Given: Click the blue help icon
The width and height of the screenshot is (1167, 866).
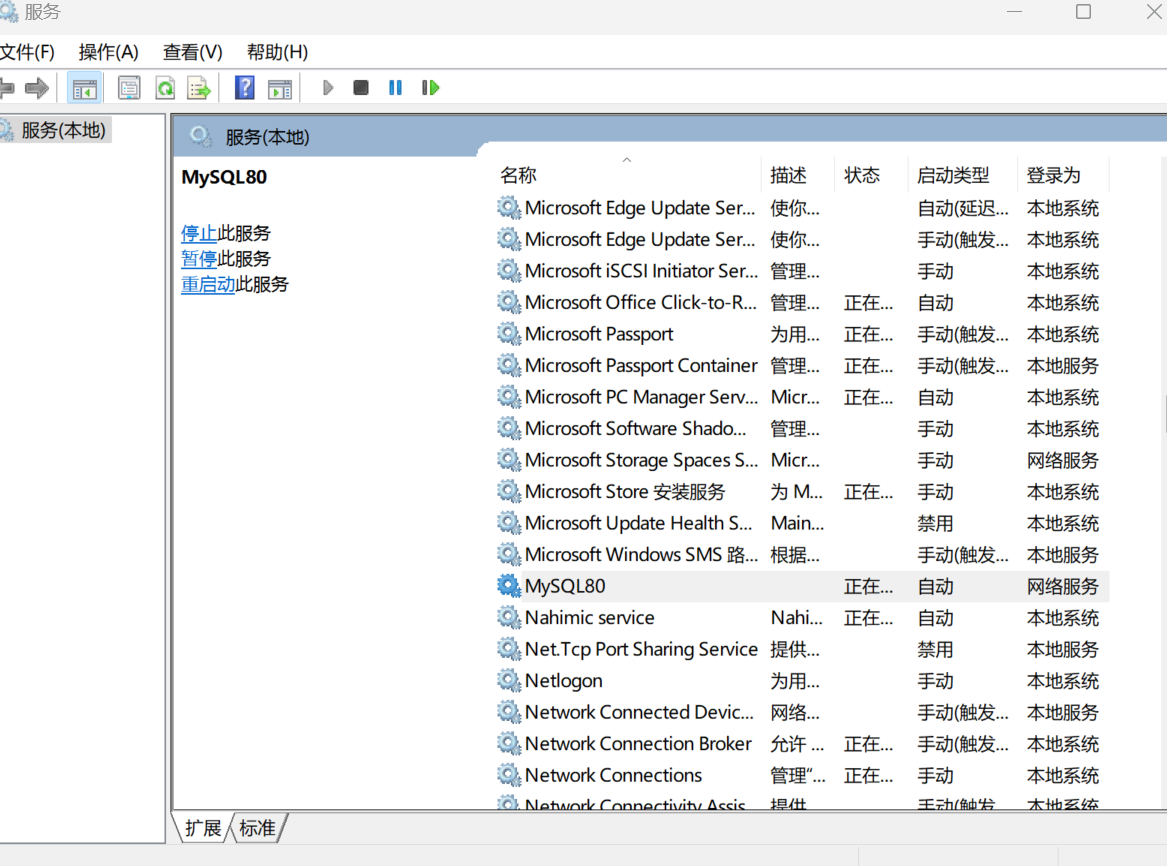Looking at the screenshot, I should pos(244,87).
